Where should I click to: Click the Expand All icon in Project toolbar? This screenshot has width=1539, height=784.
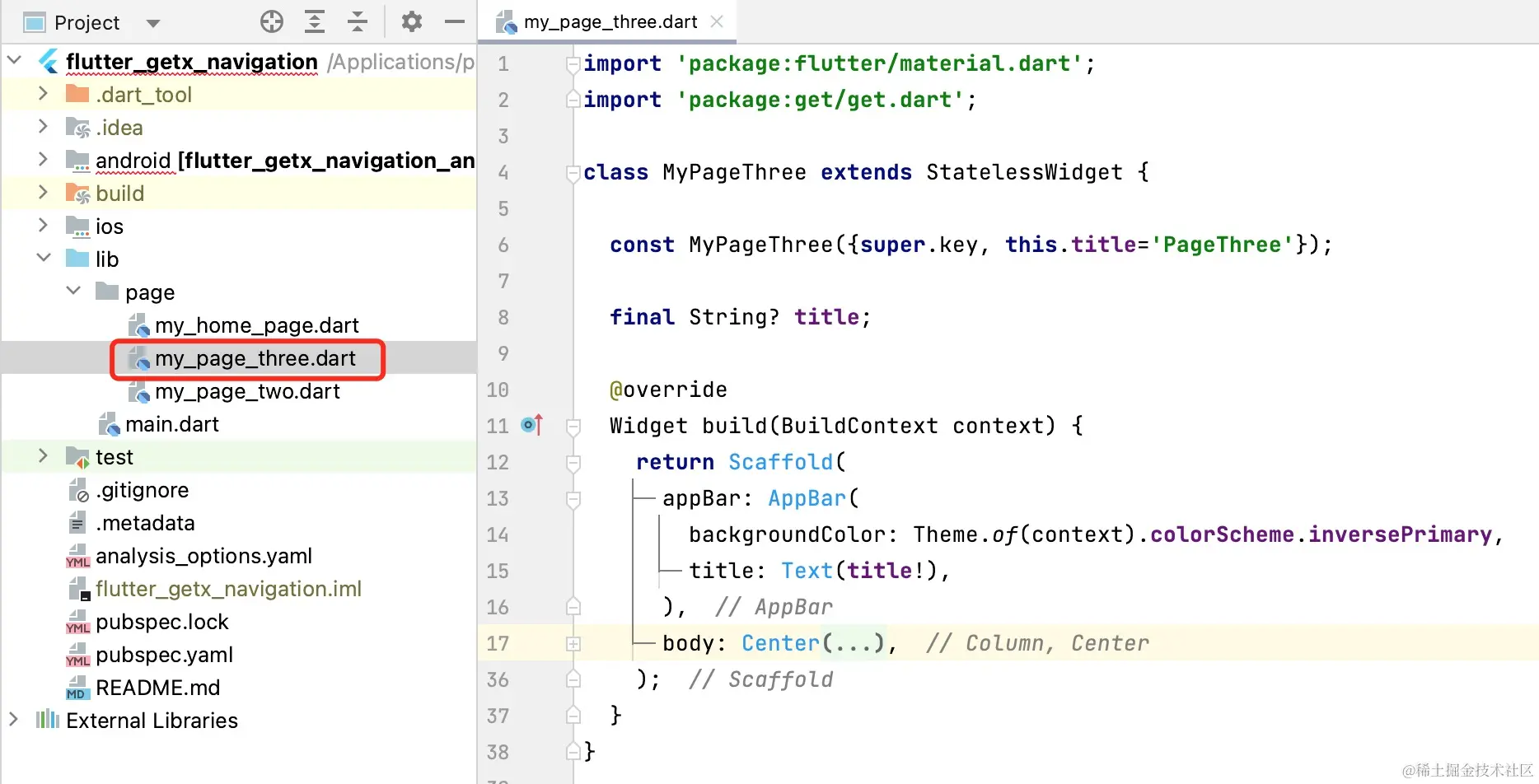click(x=315, y=22)
